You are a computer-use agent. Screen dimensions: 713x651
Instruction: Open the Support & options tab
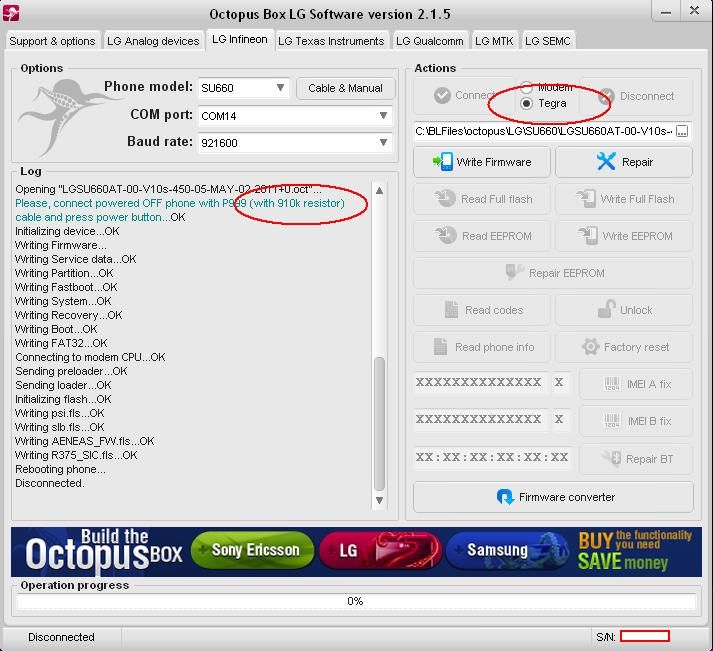coord(52,41)
